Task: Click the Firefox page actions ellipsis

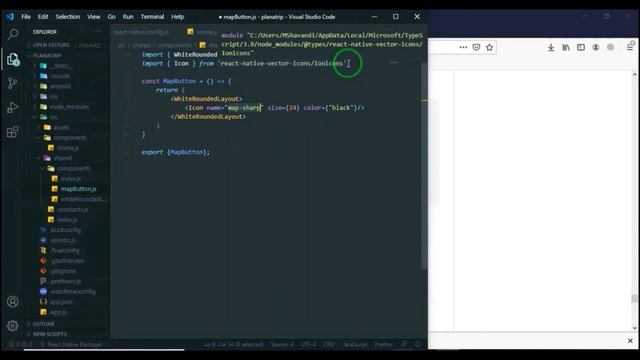Action: [463, 47]
